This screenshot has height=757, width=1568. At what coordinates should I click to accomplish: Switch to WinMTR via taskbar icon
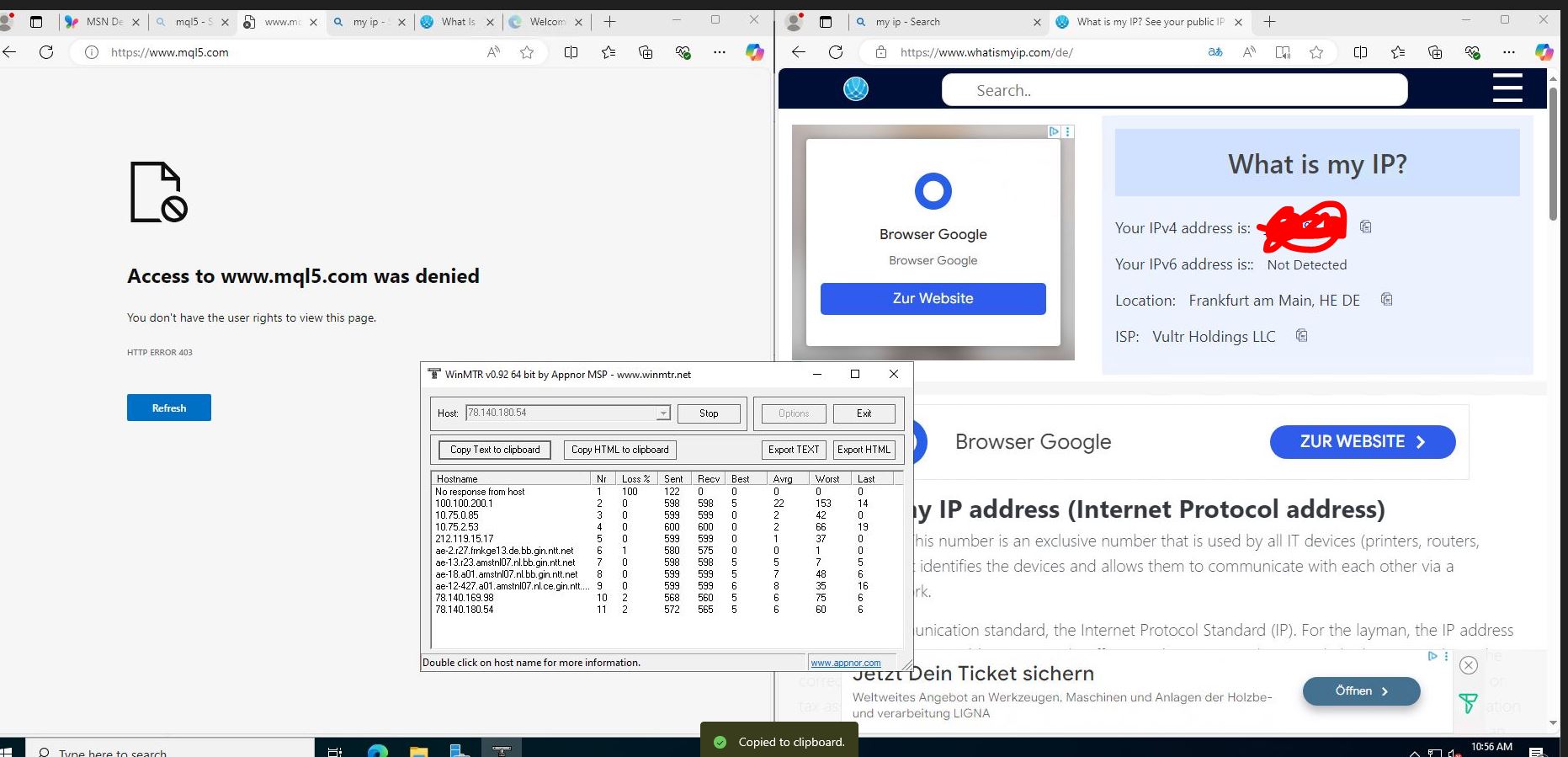(x=502, y=750)
